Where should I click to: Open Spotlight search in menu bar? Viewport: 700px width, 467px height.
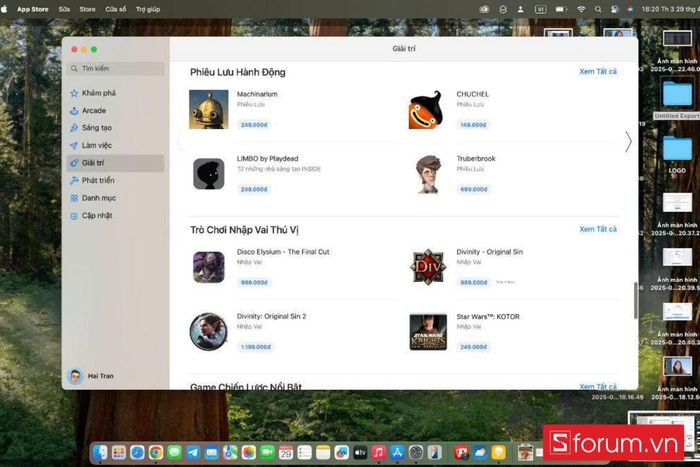click(x=598, y=9)
